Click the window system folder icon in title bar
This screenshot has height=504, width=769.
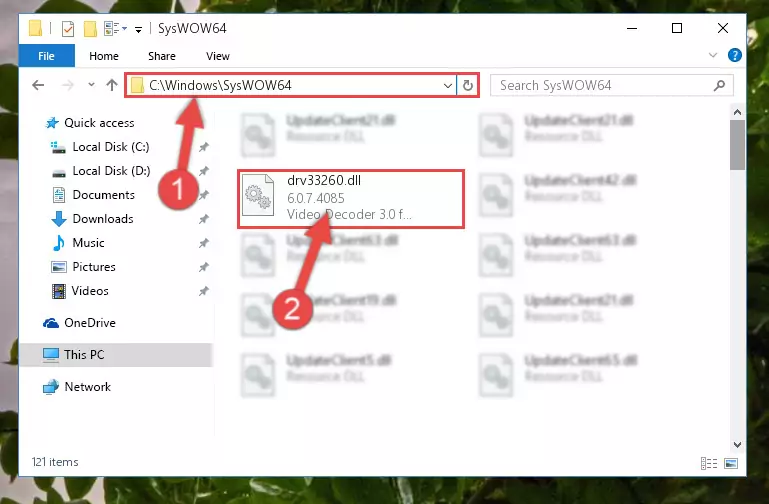[35, 28]
